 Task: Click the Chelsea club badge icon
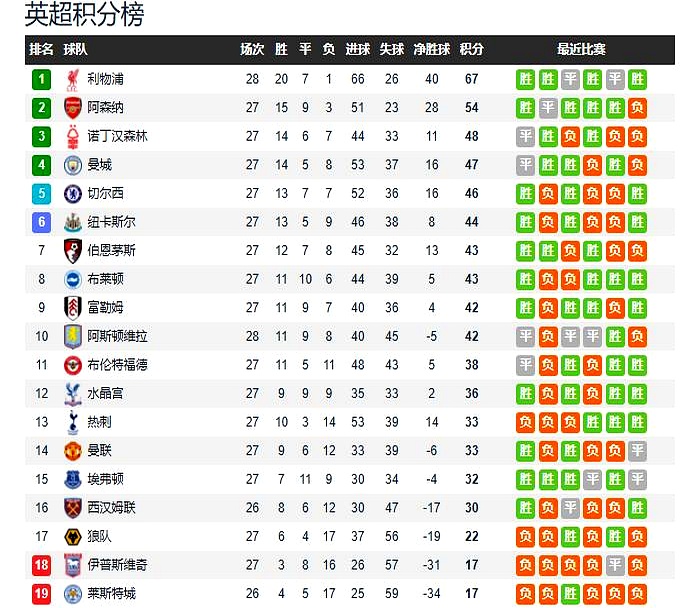[72, 194]
